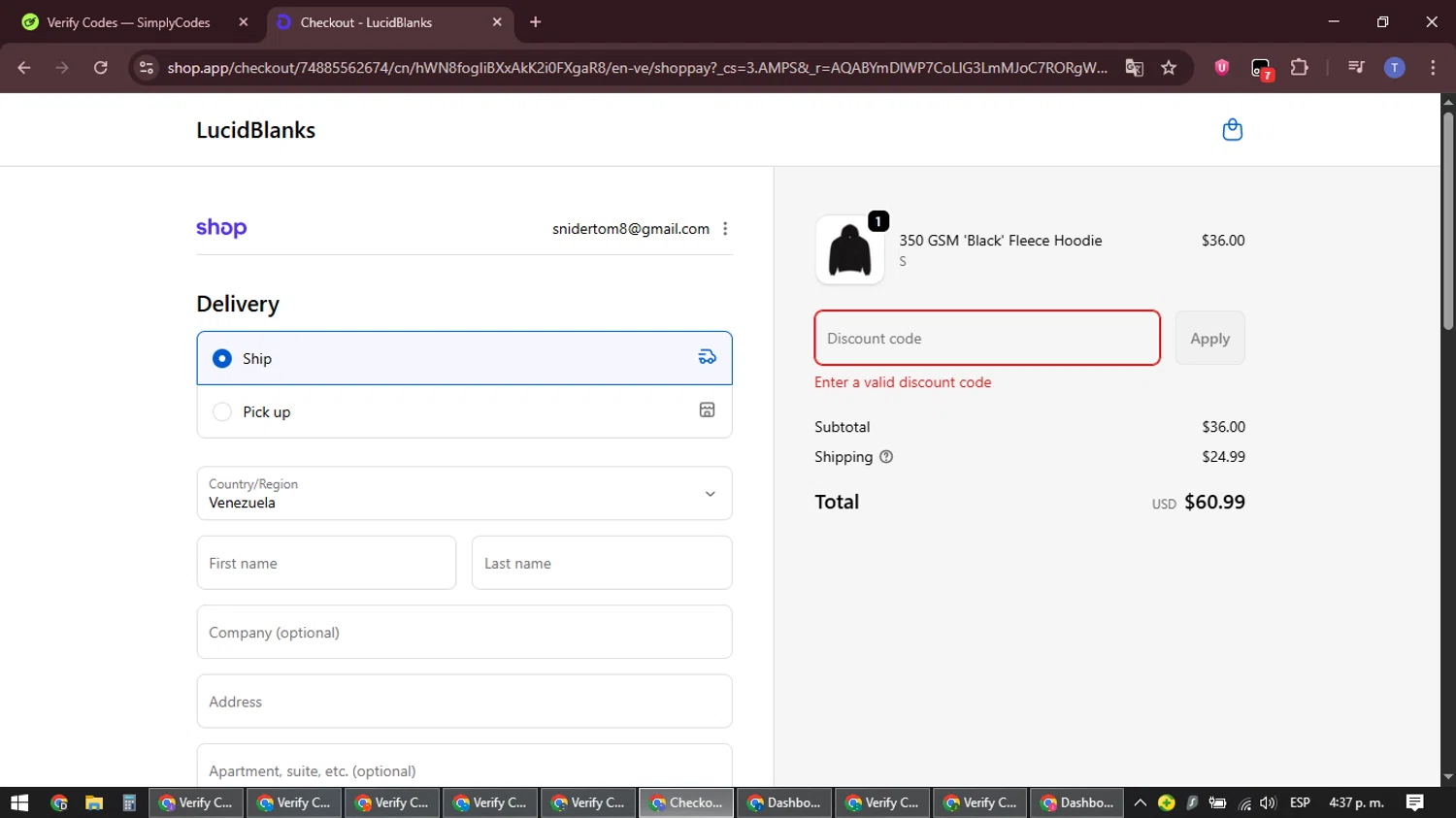Image resolution: width=1456 pixels, height=818 pixels.
Task: Switch to Checkout - LucidBlanks tab
Action: 390,21
